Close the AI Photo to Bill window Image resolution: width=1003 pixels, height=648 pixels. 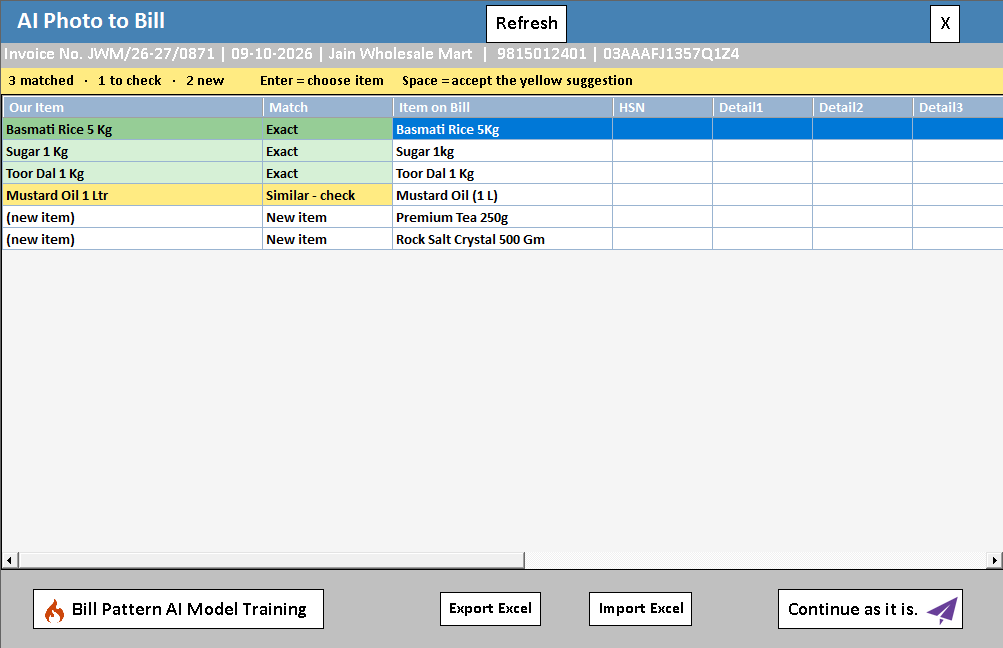point(945,24)
